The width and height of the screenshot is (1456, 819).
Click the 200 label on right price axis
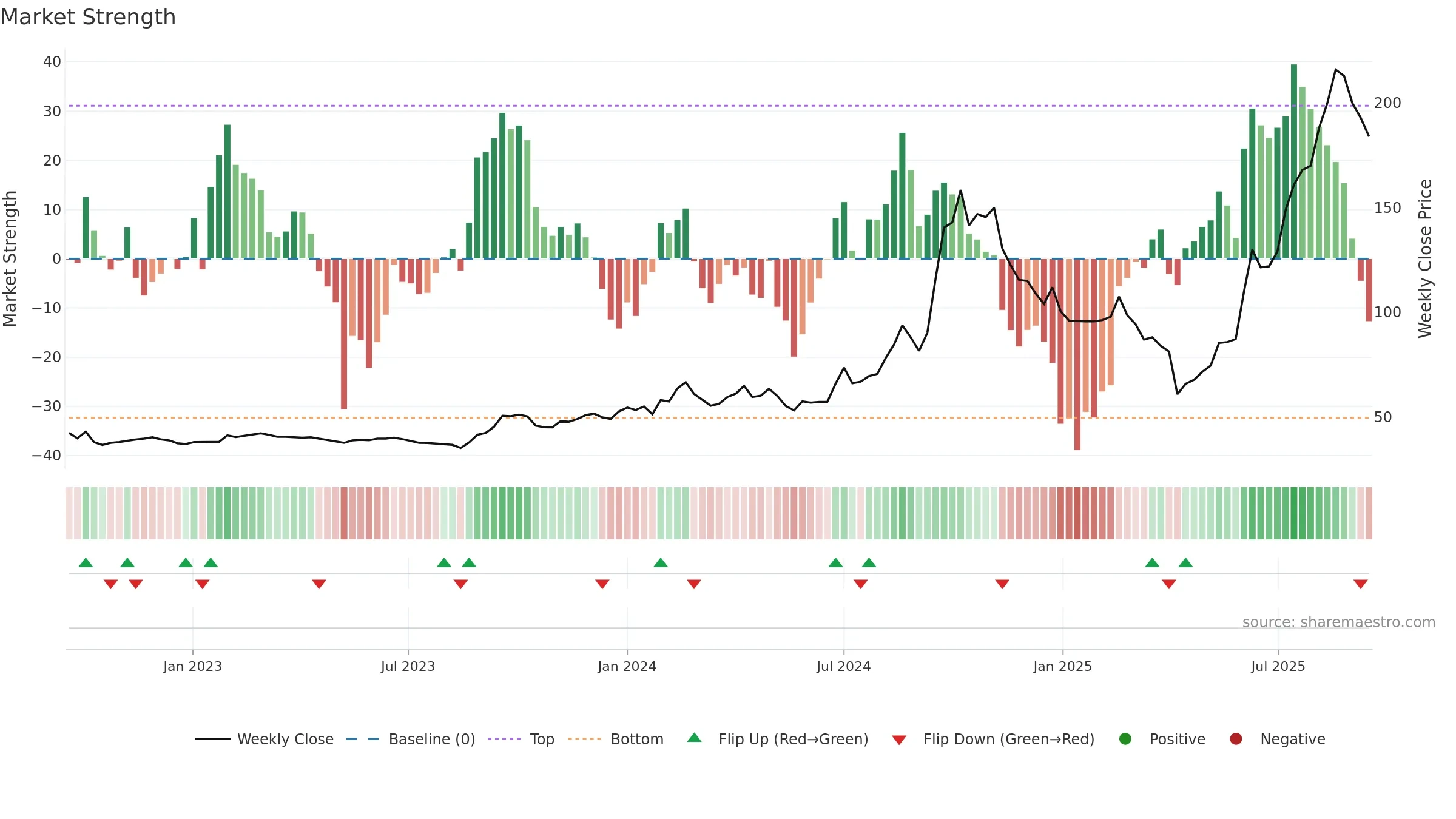pyautogui.click(x=1387, y=103)
